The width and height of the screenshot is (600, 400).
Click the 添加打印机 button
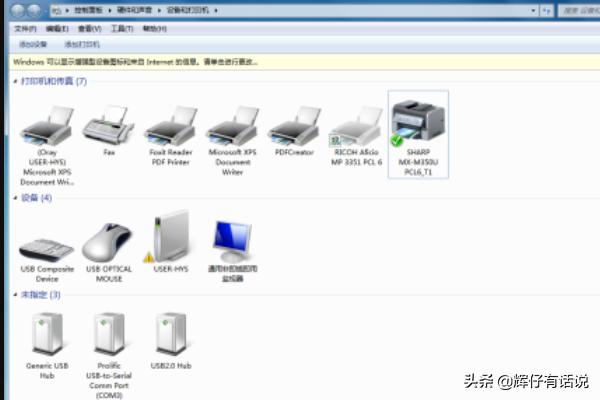pyautogui.click(x=82, y=45)
